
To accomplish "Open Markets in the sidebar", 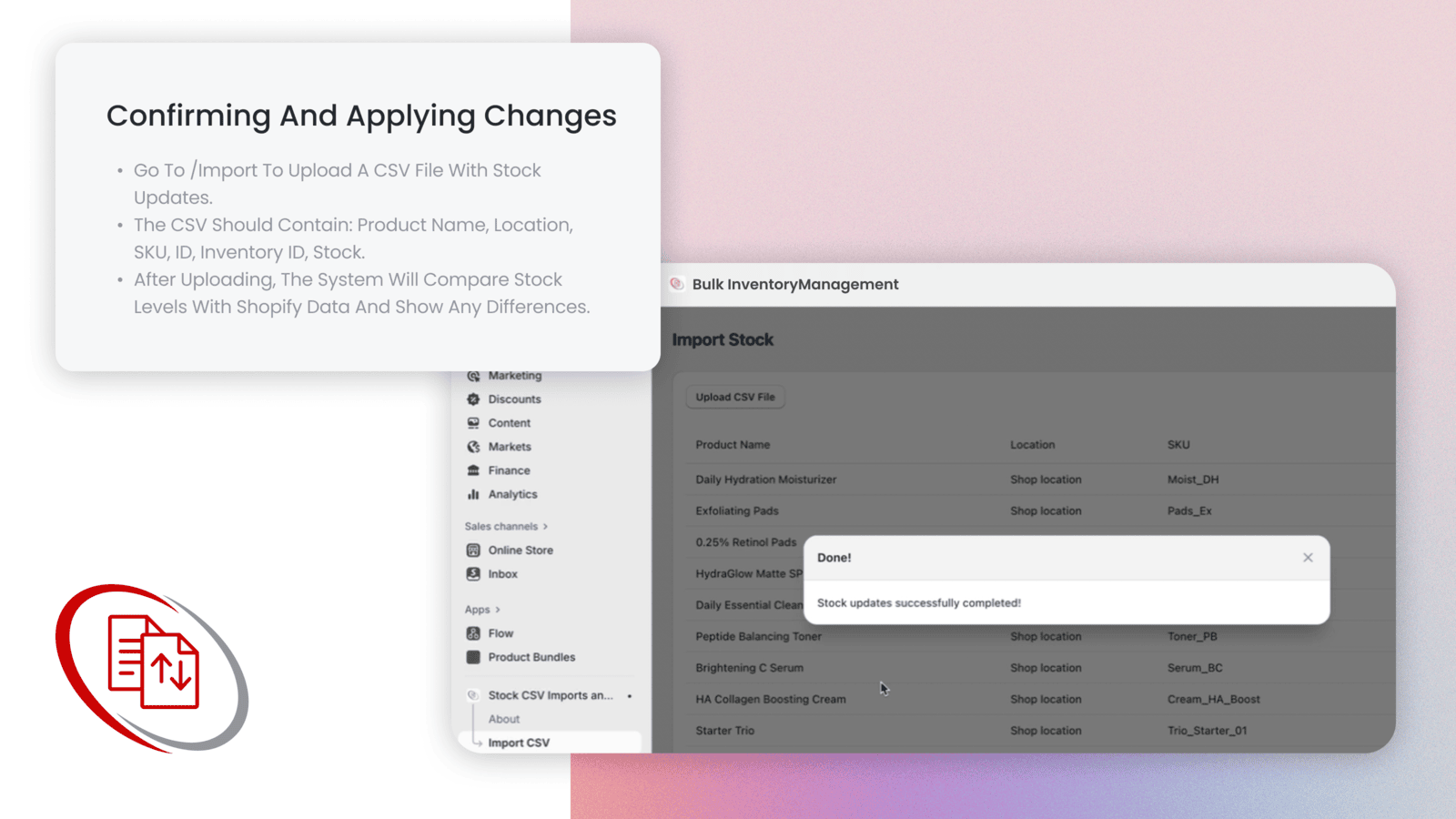I will click(x=510, y=447).
